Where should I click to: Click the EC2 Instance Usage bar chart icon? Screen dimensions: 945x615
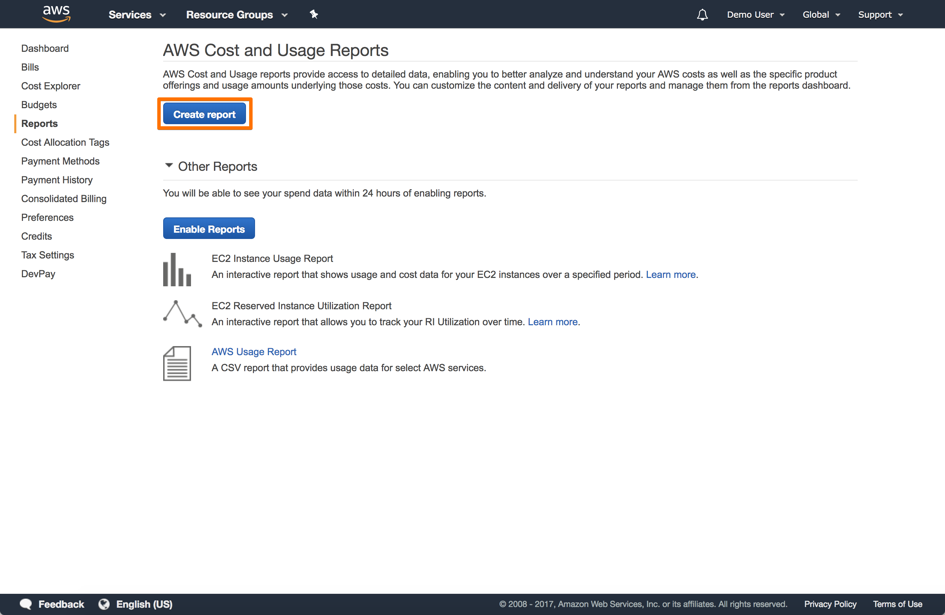point(177,269)
